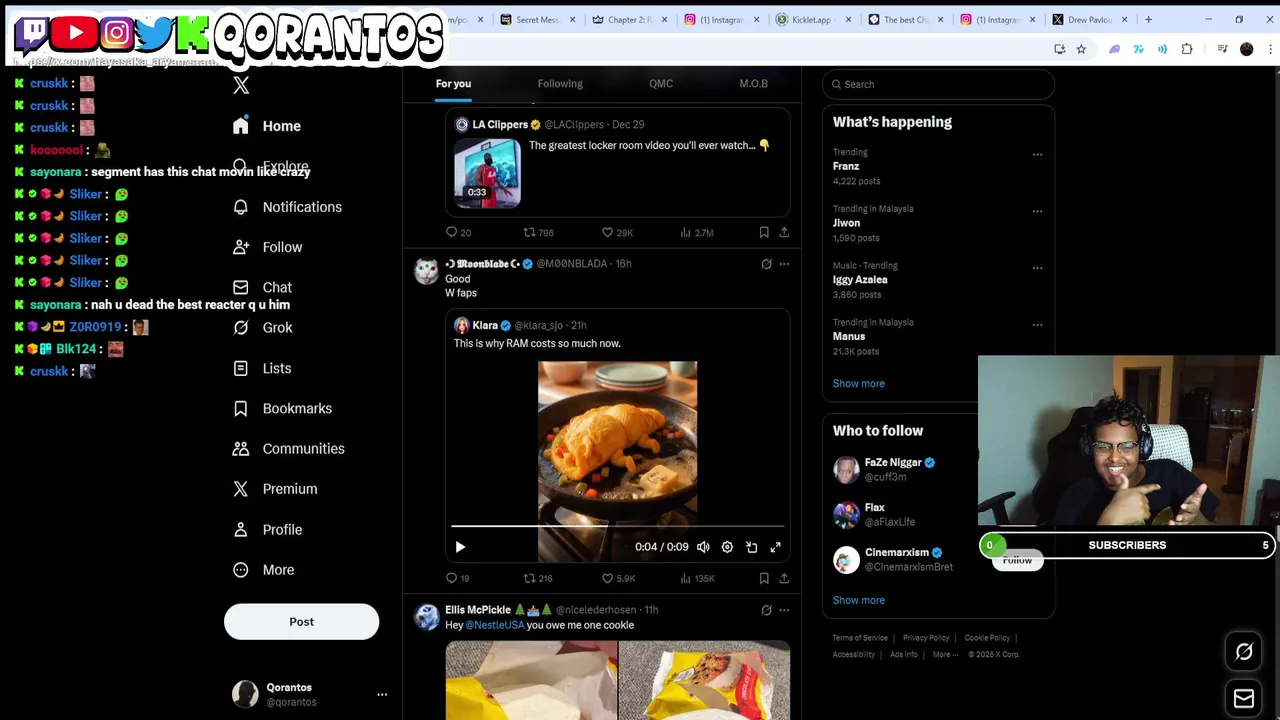Open Lists in the sidebar
This screenshot has width=1280, height=720.
(262, 368)
